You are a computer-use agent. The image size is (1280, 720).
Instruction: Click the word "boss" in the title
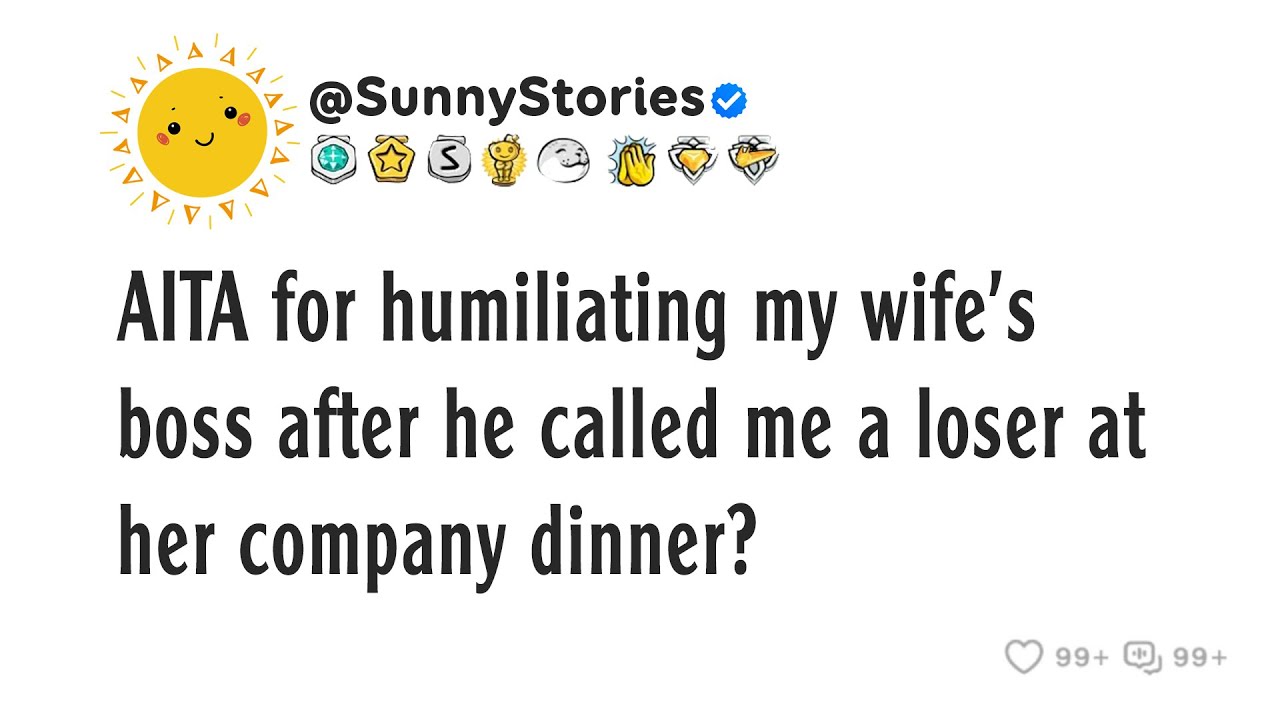pyautogui.click(x=187, y=430)
